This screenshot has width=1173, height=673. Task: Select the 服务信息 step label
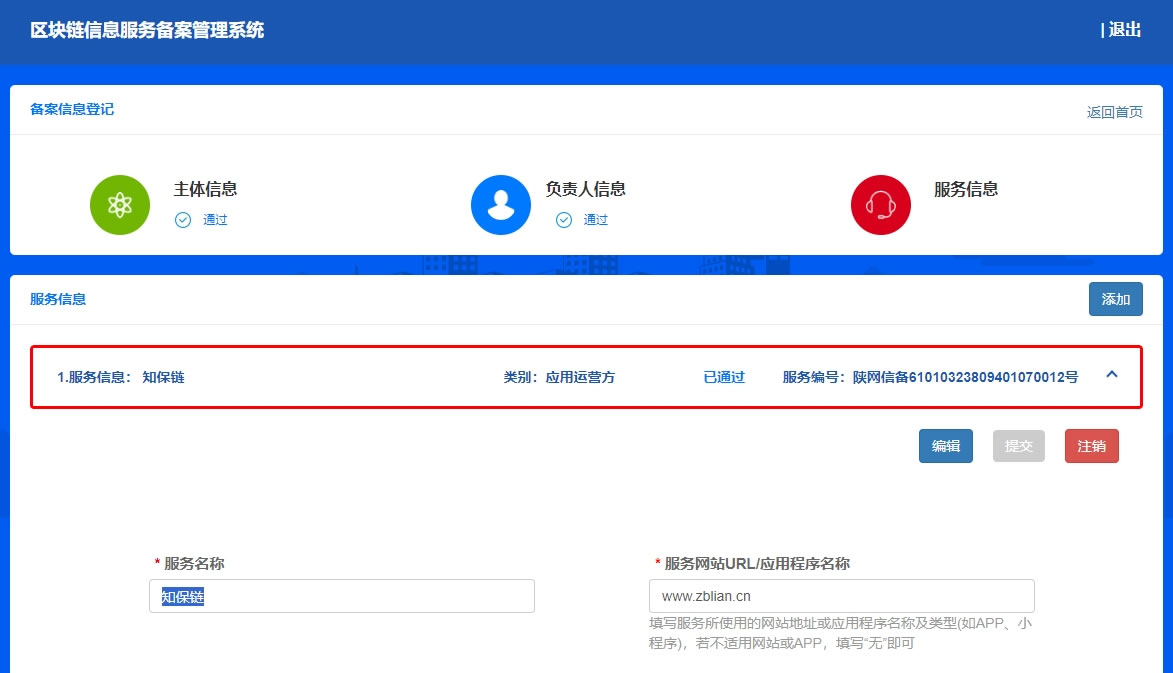click(965, 189)
